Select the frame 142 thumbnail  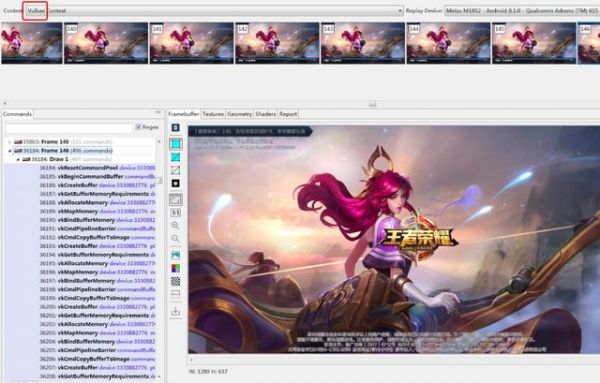tap(277, 43)
